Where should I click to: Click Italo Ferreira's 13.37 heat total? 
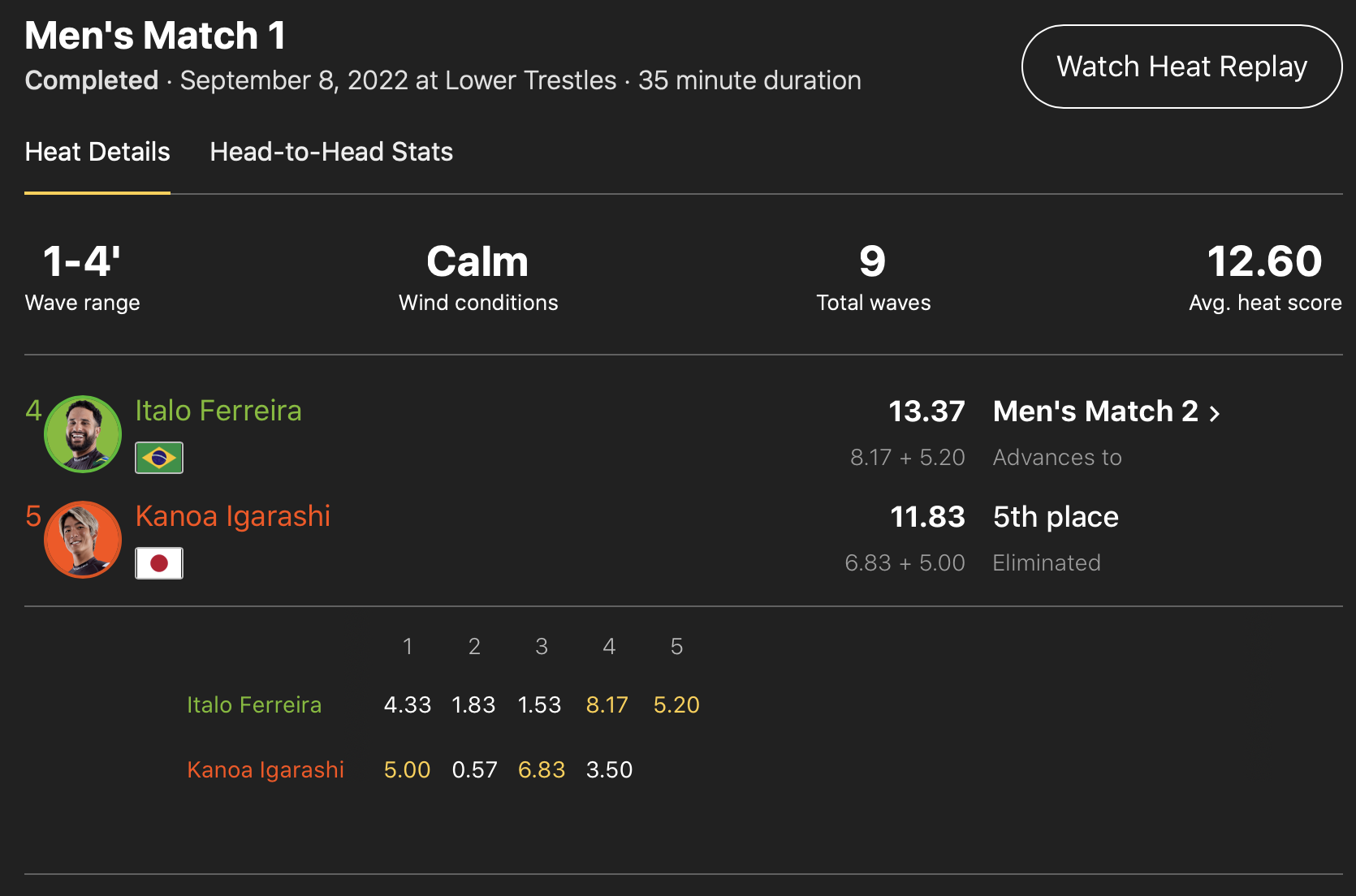point(926,411)
